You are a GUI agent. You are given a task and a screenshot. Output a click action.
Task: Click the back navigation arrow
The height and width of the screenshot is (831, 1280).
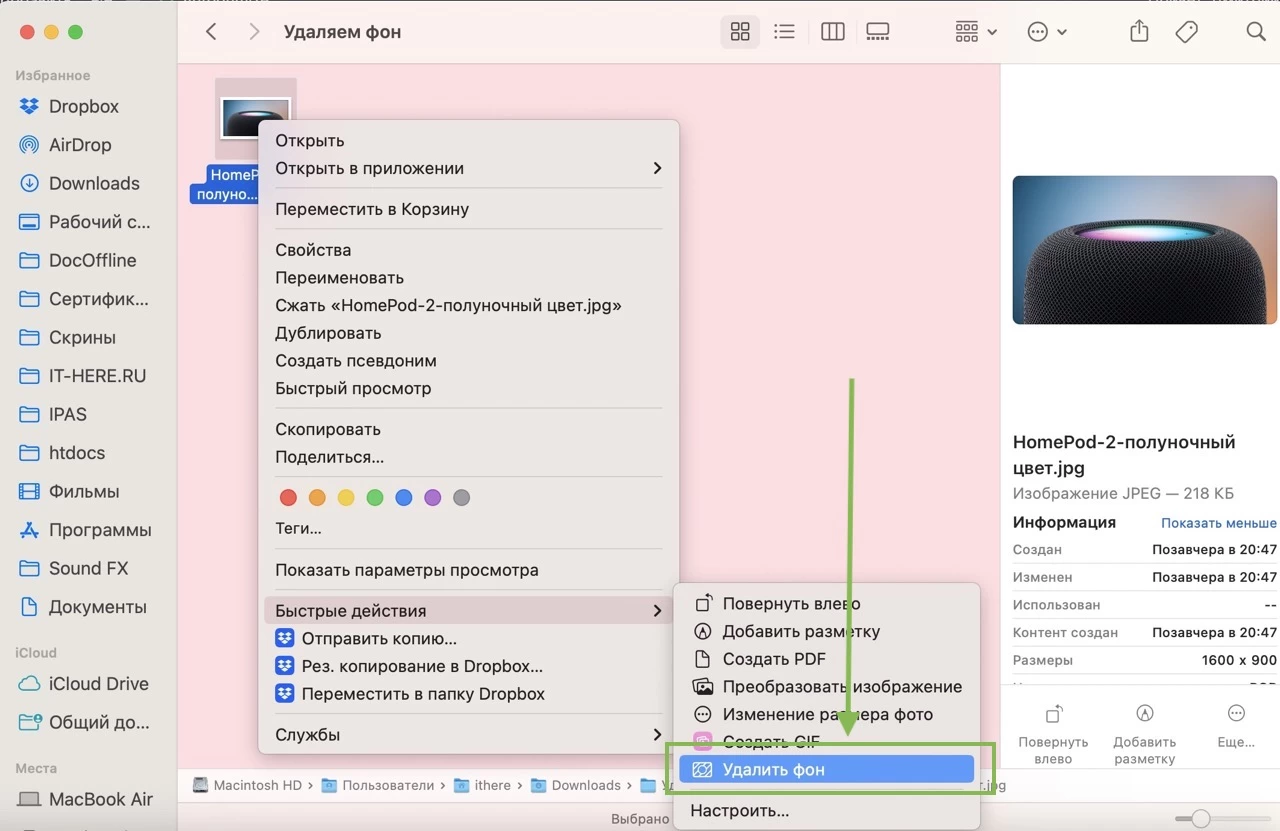pyautogui.click(x=211, y=31)
